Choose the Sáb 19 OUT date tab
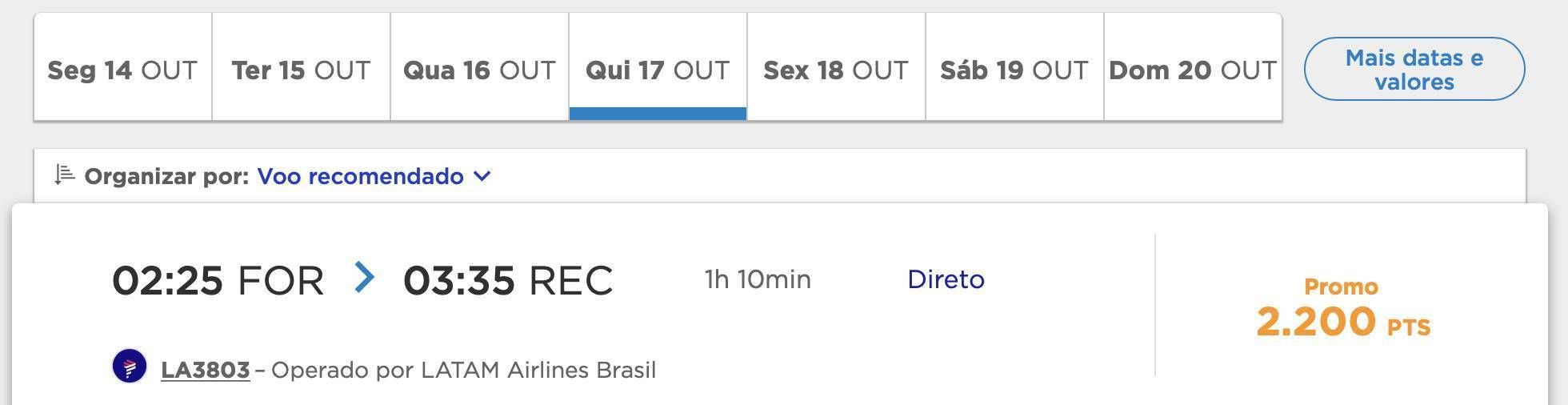 1015,67
